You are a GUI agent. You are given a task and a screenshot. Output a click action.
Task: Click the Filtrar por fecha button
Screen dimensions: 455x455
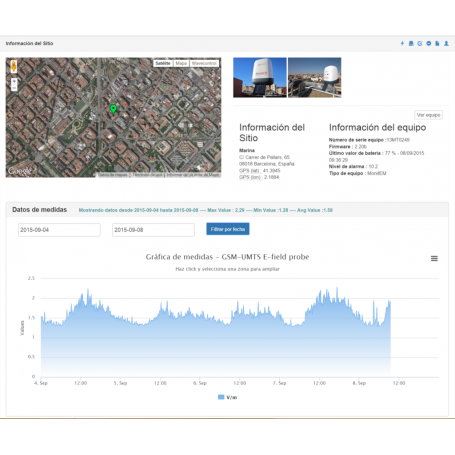click(x=228, y=229)
